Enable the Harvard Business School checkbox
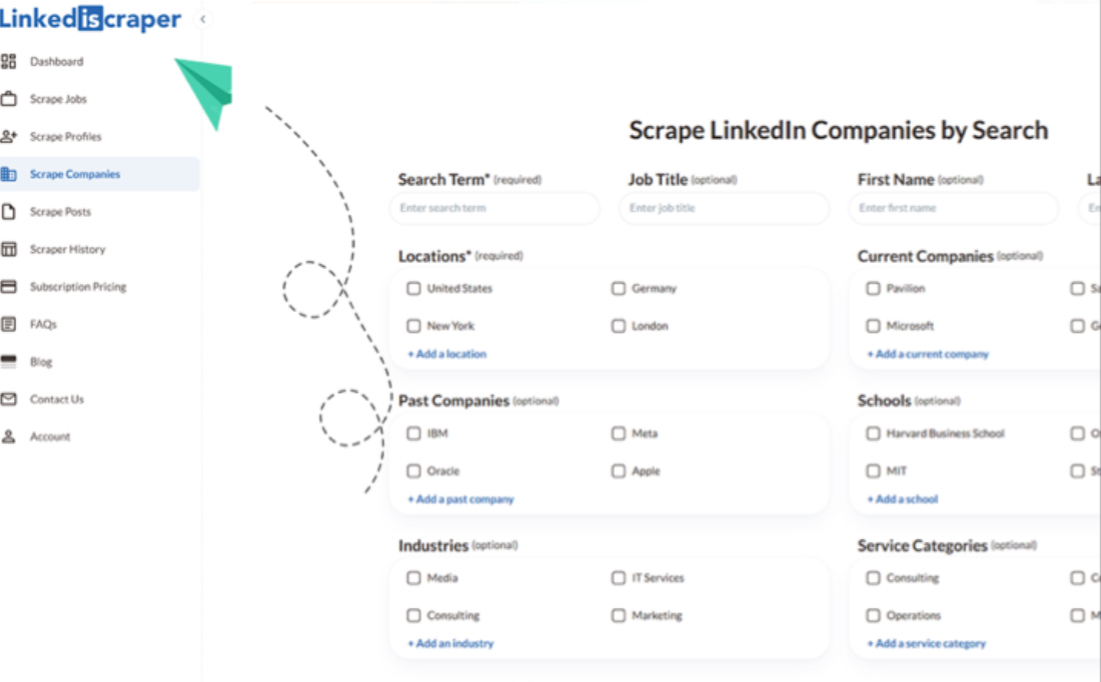 point(873,434)
